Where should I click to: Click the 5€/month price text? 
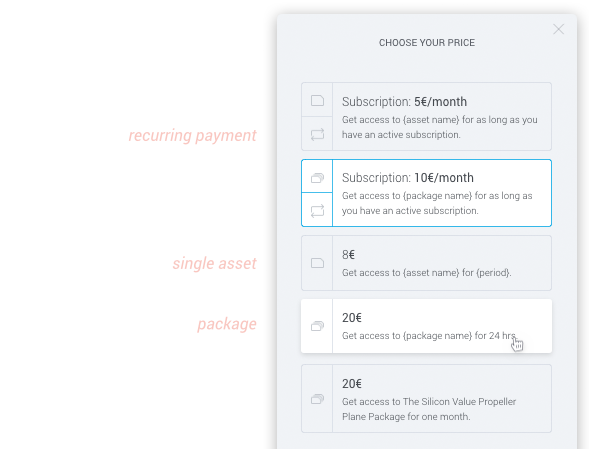(440, 102)
